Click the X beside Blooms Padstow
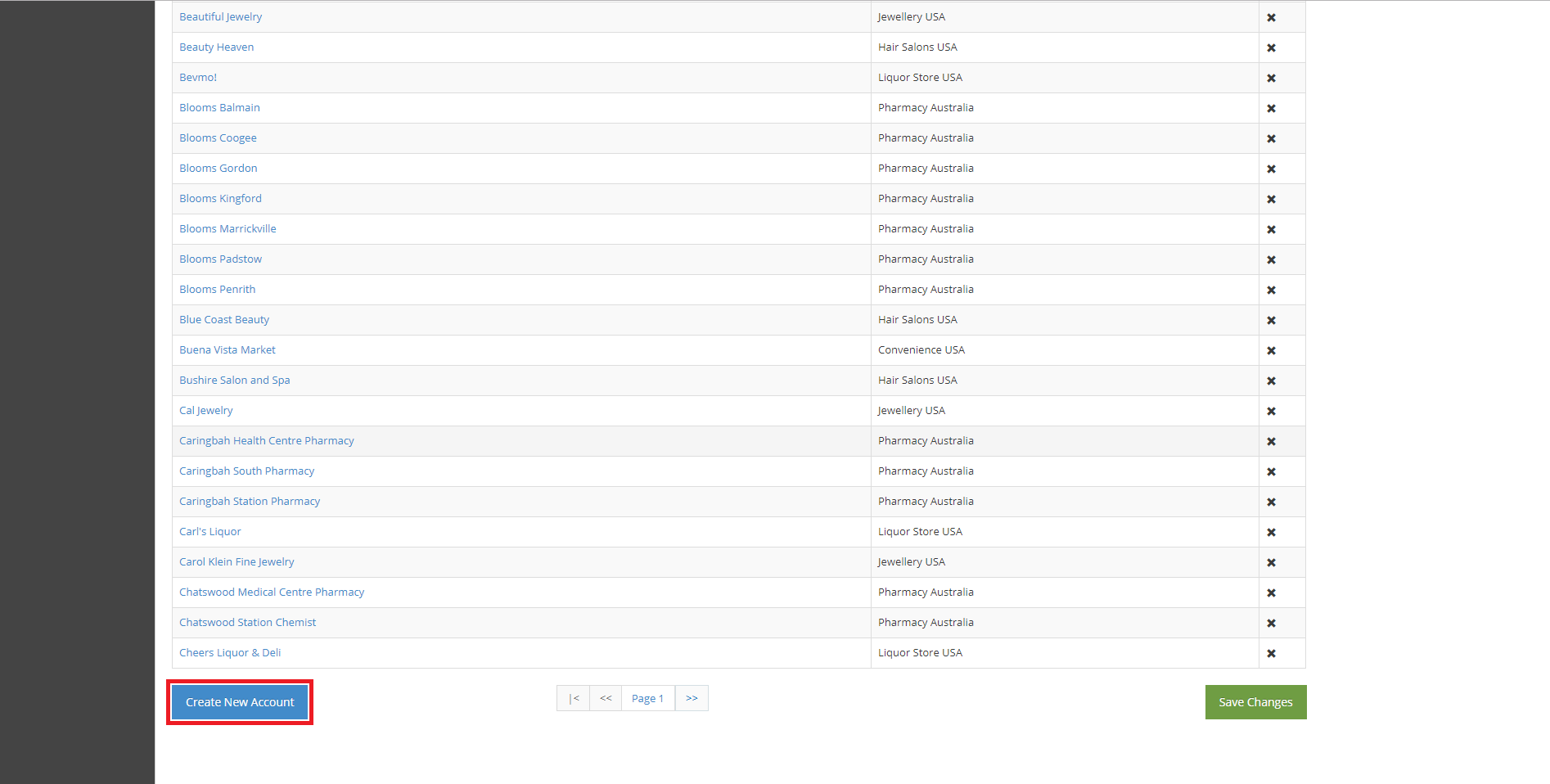 click(x=1271, y=259)
